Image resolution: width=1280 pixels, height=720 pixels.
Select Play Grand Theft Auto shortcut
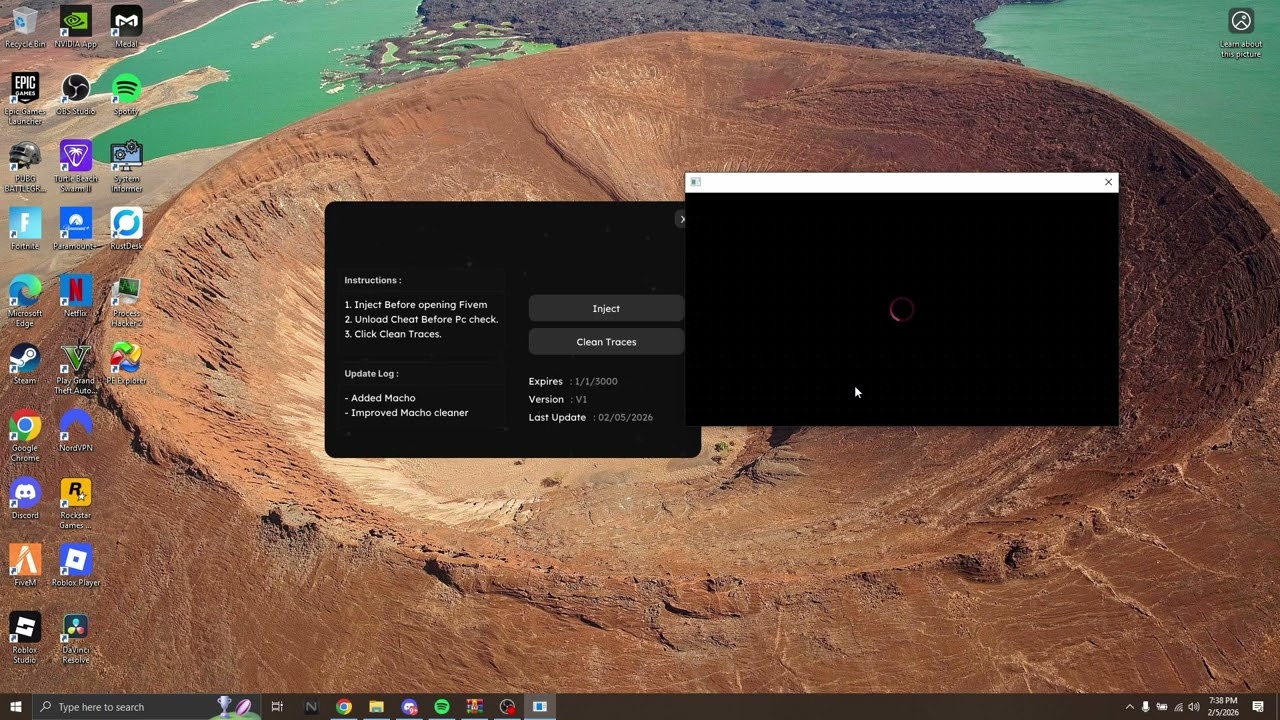tap(75, 369)
